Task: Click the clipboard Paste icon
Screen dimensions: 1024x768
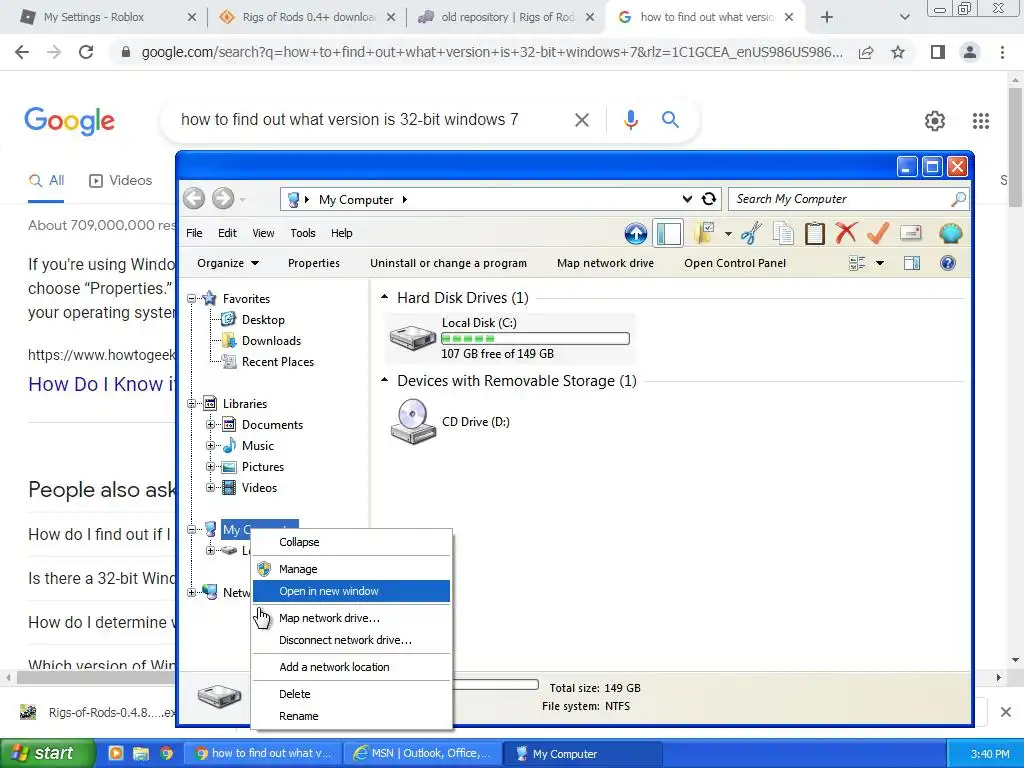Action: pos(814,233)
